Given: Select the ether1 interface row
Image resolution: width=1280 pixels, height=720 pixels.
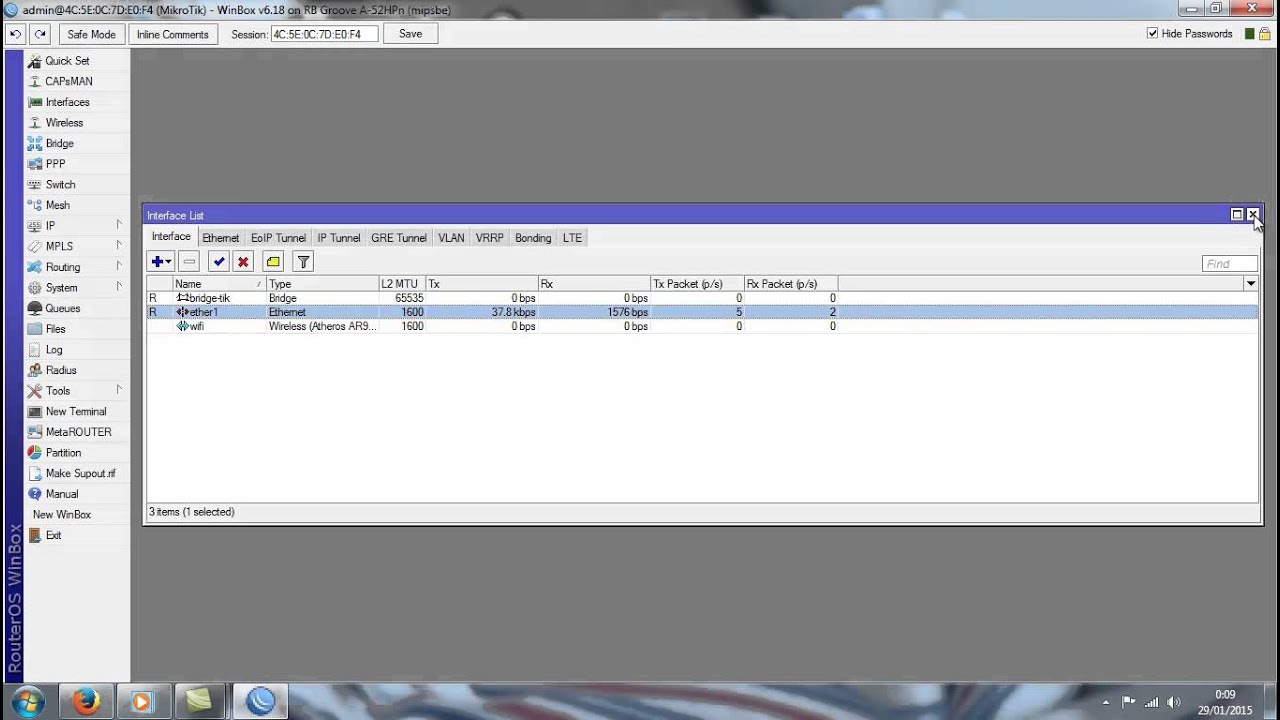Looking at the screenshot, I should point(702,312).
